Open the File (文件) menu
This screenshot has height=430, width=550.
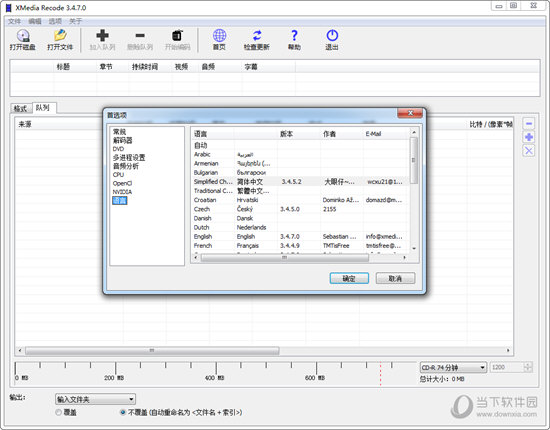tap(14, 21)
